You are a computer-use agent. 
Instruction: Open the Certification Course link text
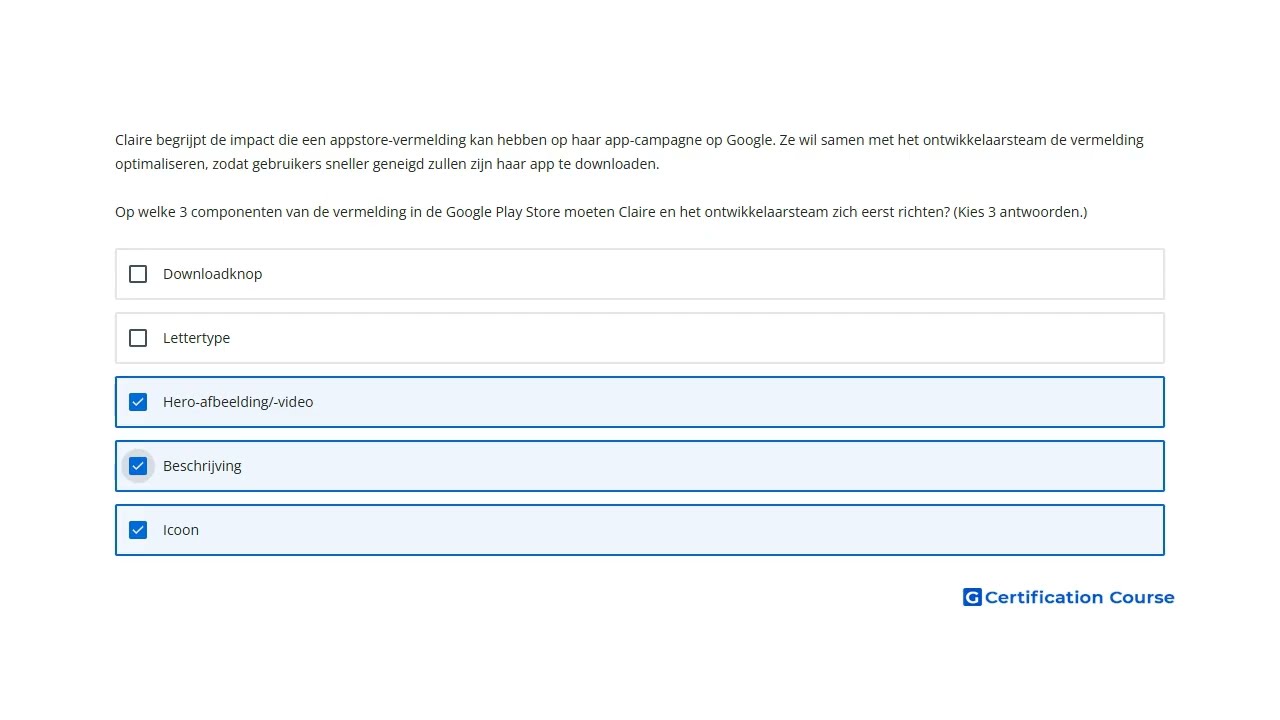[x=1079, y=597]
